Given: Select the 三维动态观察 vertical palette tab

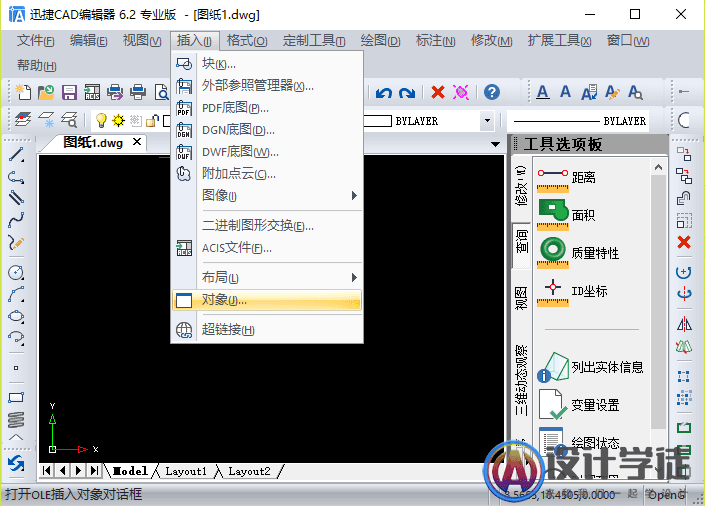Looking at the screenshot, I should pyautogui.click(x=521, y=381).
